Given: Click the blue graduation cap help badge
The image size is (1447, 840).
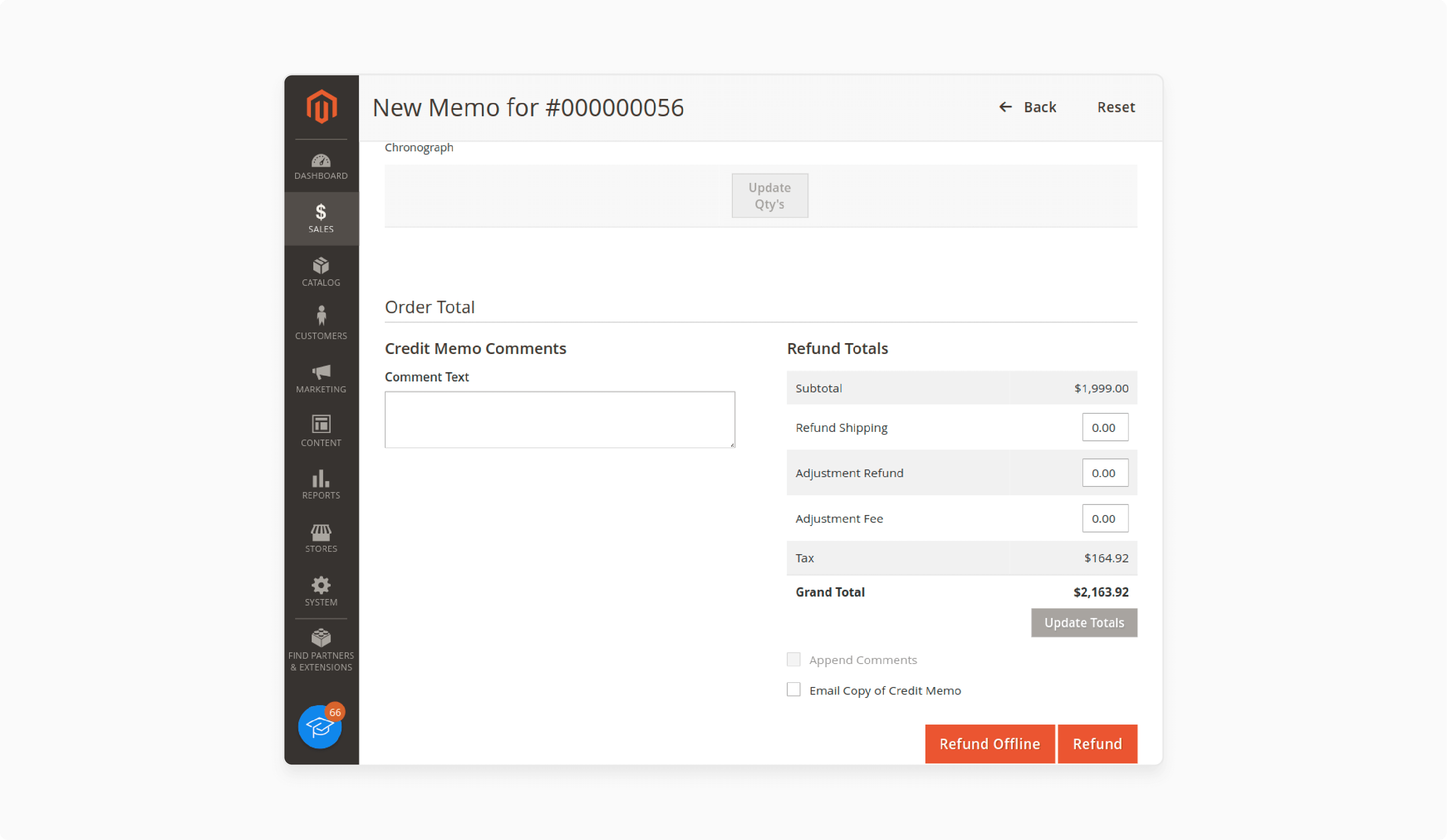Looking at the screenshot, I should tap(320, 726).
